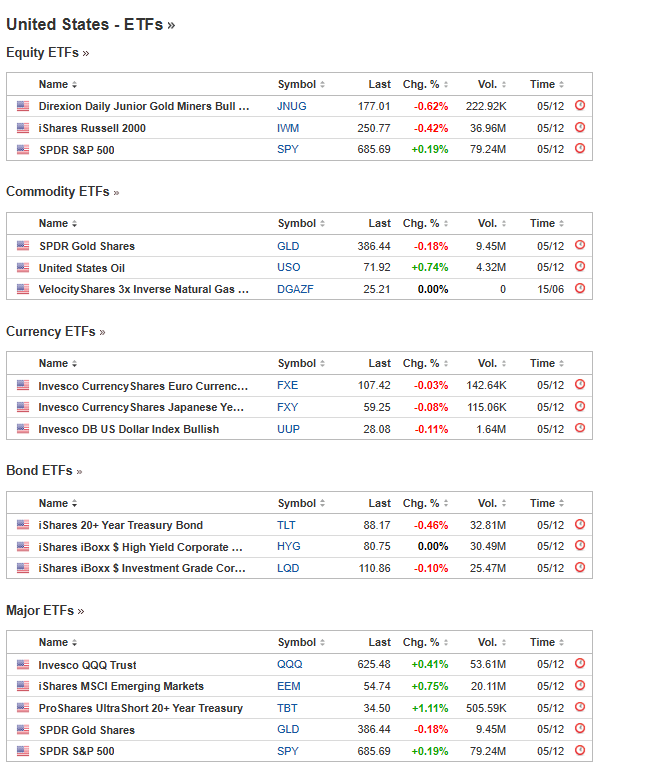Click the US flag icon beside iShares Russell 2000

pos(23,128)
